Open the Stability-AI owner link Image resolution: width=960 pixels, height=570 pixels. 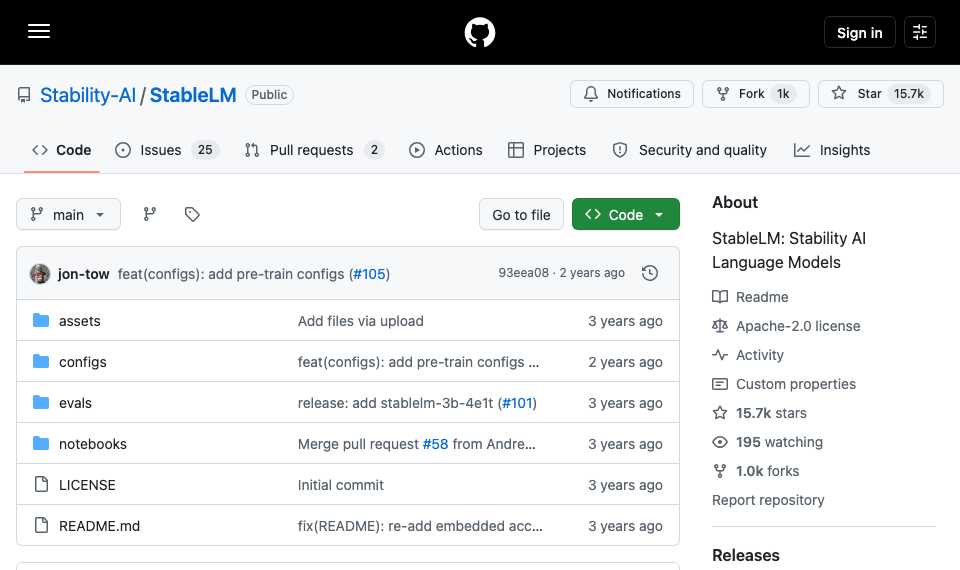[88, 95]
